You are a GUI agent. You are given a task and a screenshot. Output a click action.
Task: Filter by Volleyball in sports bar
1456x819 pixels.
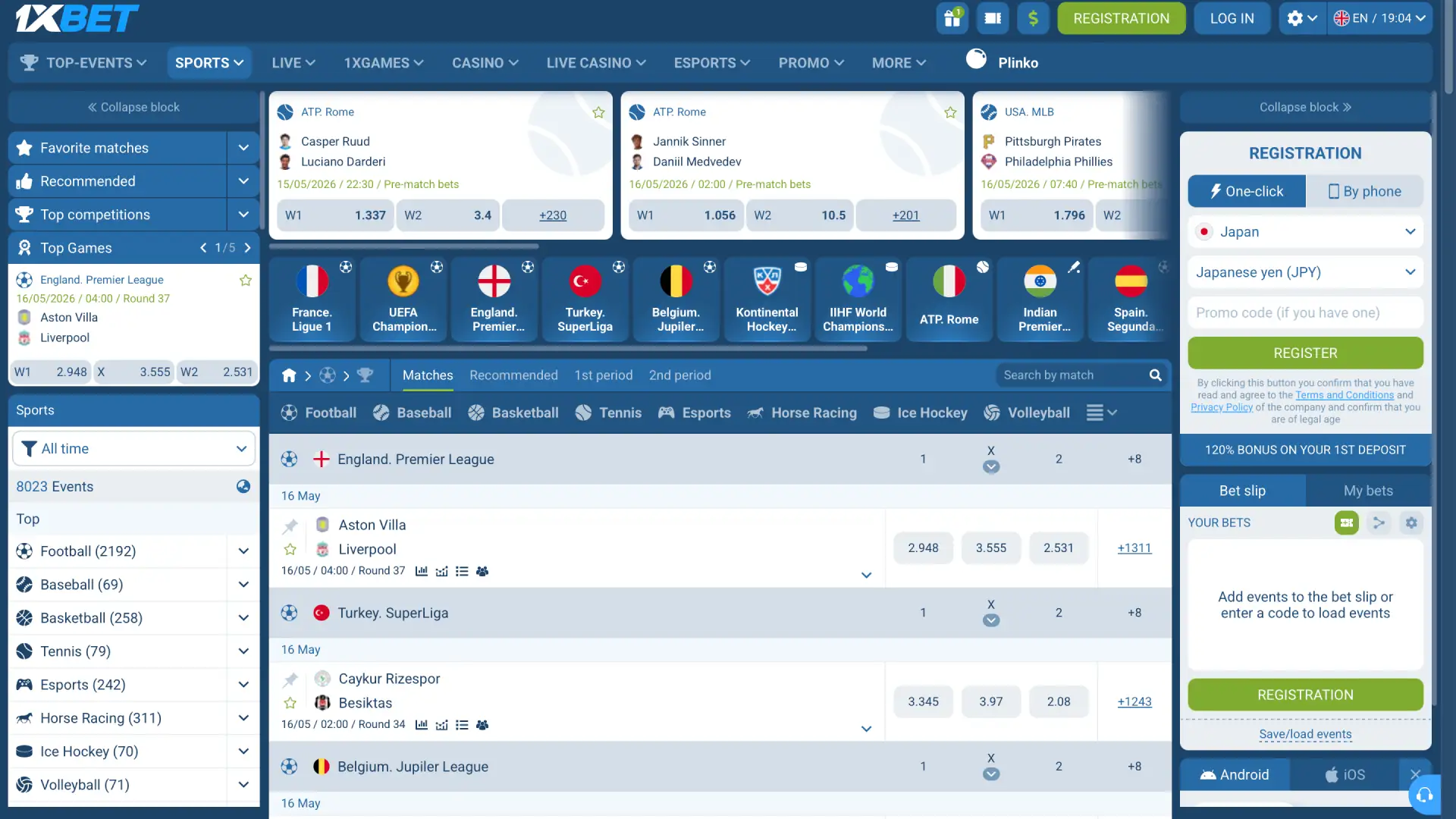pos(1027,413)
